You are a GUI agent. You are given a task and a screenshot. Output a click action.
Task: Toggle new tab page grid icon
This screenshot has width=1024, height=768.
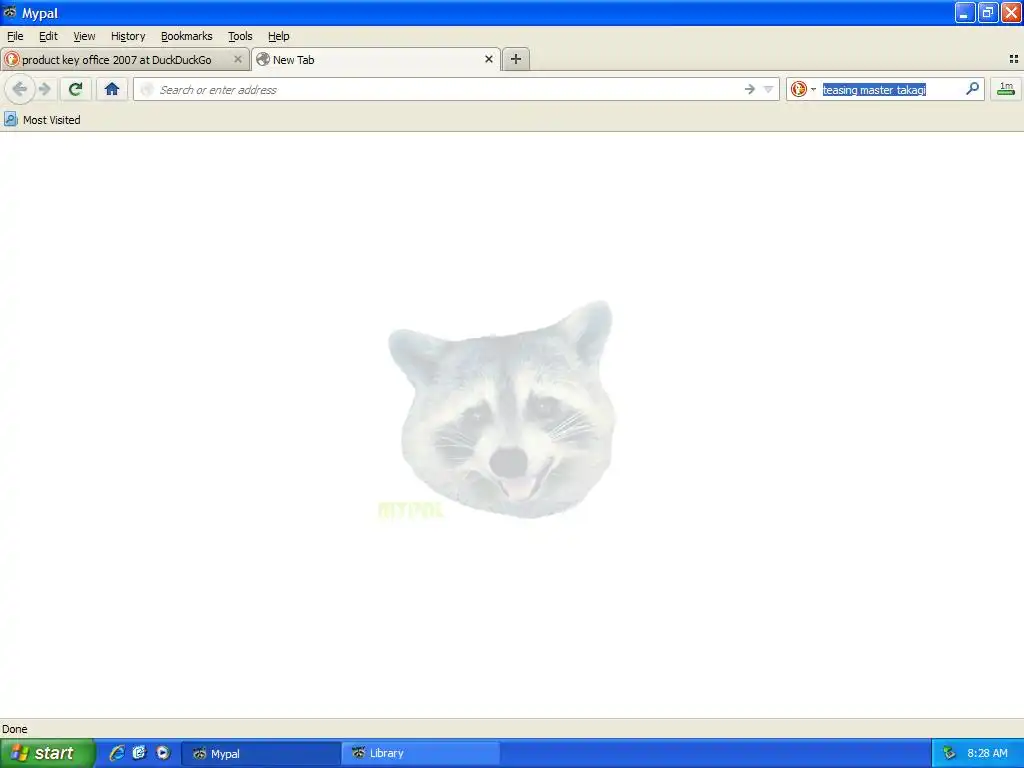pyautogui.click(x=1014, y=59)
